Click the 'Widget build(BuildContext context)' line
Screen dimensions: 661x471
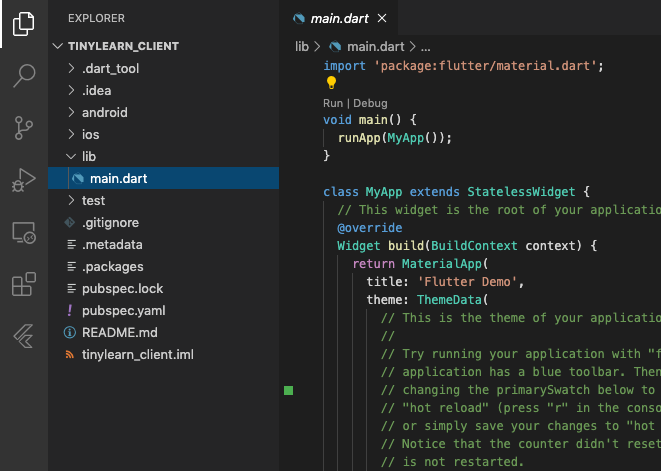pyautogui.click(x=467, y=246)
